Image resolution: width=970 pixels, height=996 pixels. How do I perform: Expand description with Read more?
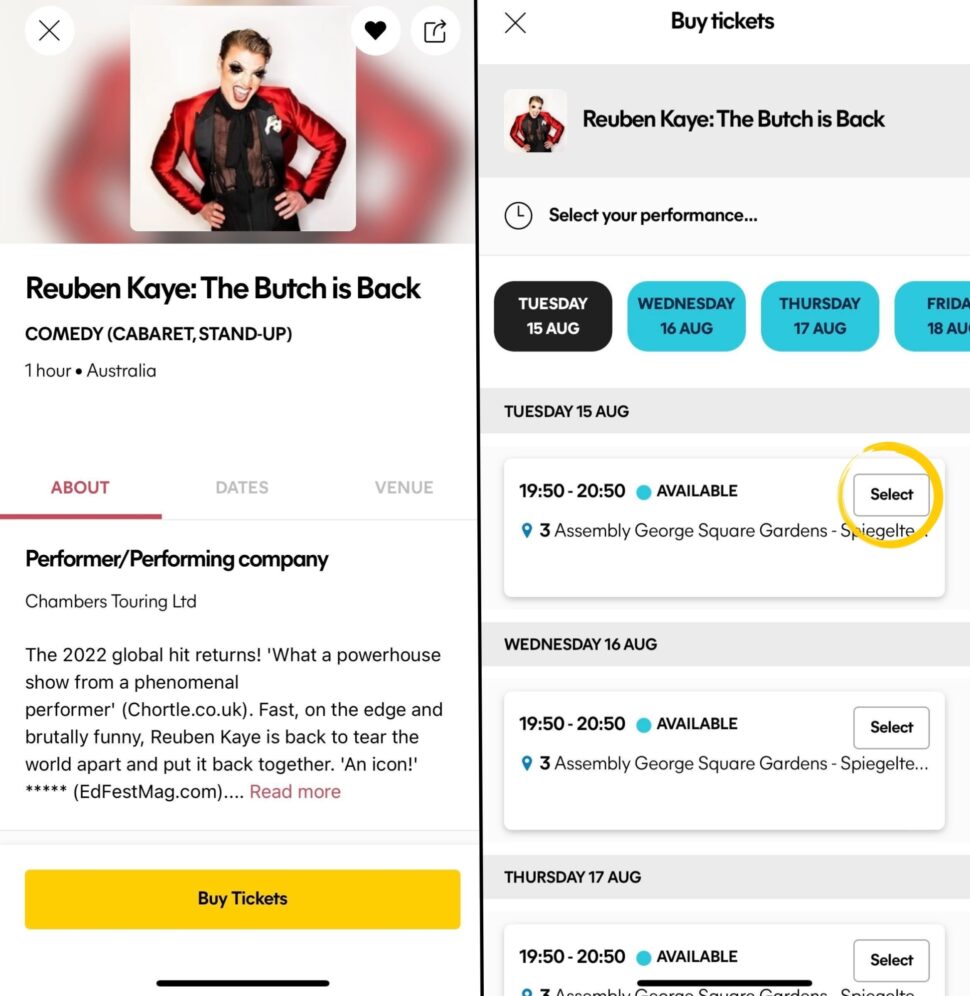(x=295, y=791)
